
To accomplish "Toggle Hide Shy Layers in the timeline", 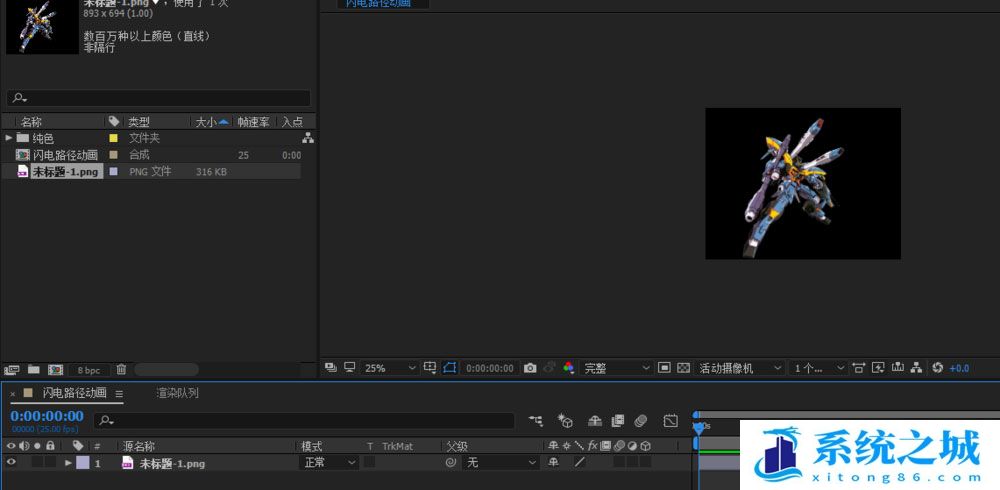I will coord(594,420).
